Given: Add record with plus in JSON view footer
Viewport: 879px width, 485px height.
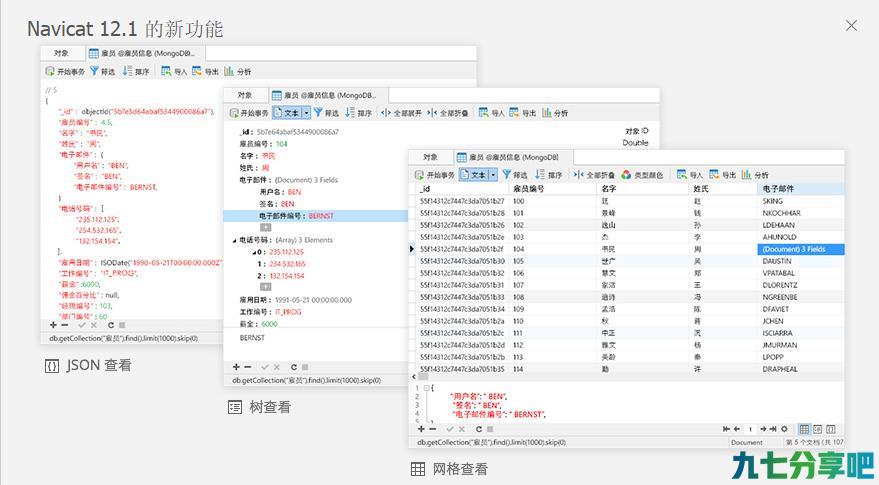Looking at the screenshot, I should (x=53, y=325).
